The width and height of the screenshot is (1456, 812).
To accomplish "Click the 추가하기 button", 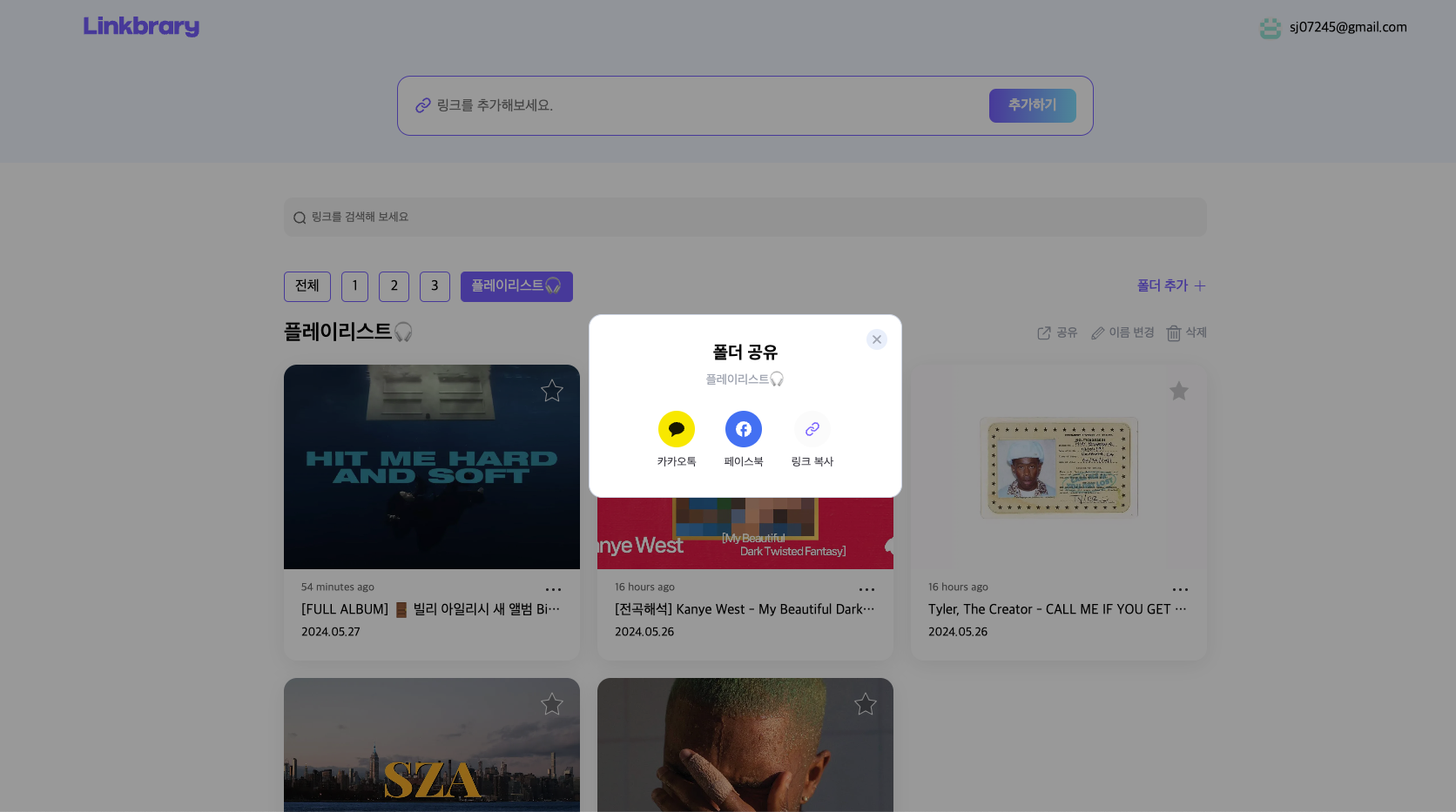I will point(1032,104).
